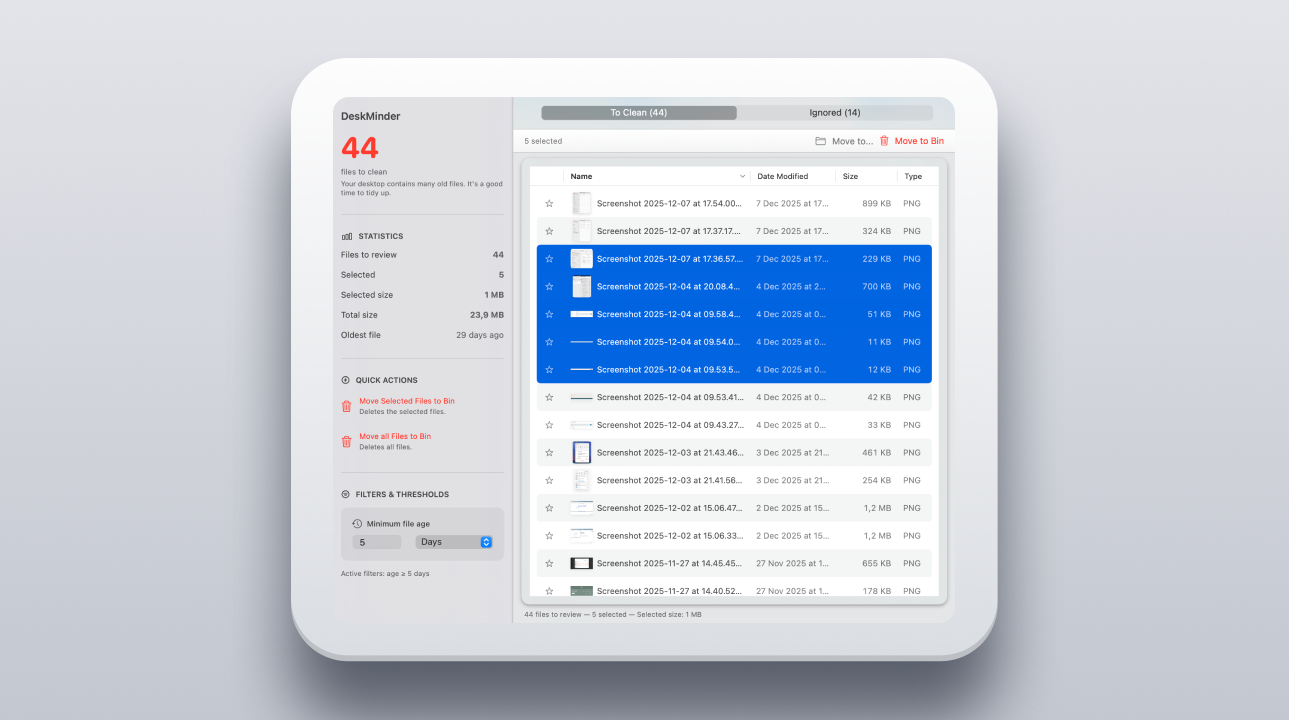Click the thumbnail of Screenshot 2025-12-03 at 21.43

coord(581,452)
